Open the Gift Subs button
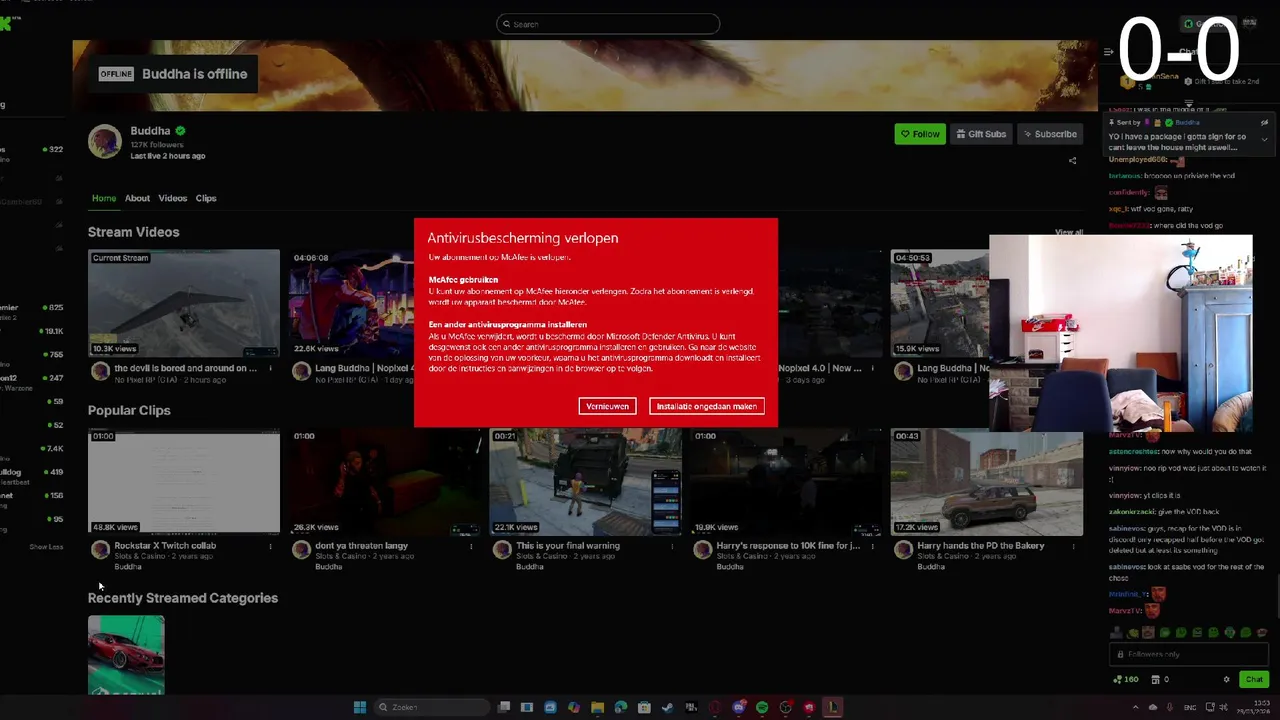1280x720 pixels. point(980,134)
